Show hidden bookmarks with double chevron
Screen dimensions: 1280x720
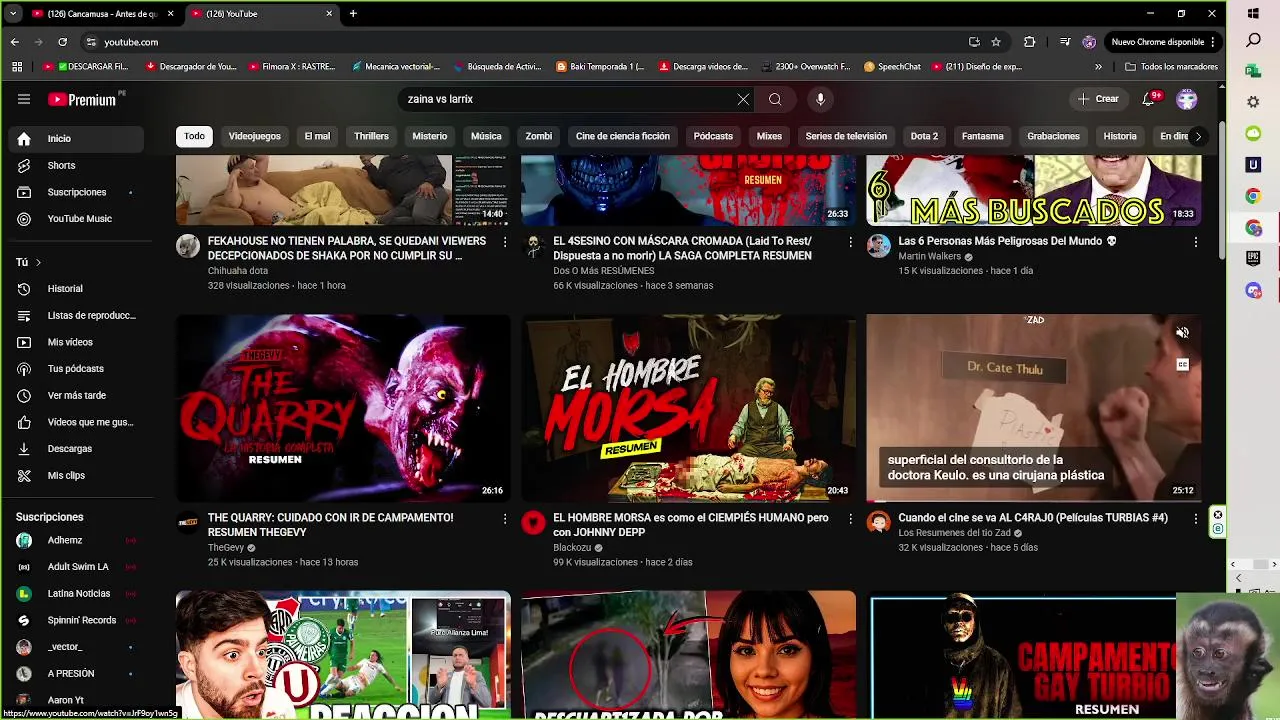(1098, 67)
